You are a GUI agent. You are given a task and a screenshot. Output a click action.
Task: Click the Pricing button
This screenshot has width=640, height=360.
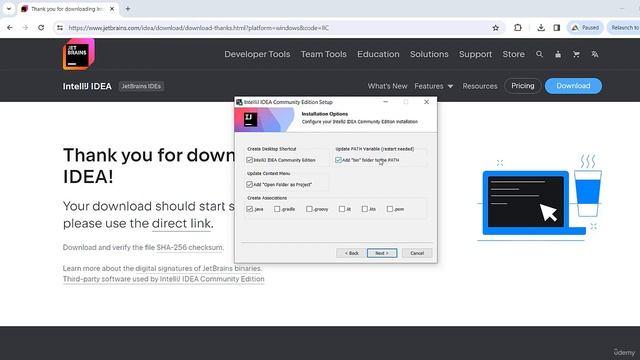click(522, 86)
